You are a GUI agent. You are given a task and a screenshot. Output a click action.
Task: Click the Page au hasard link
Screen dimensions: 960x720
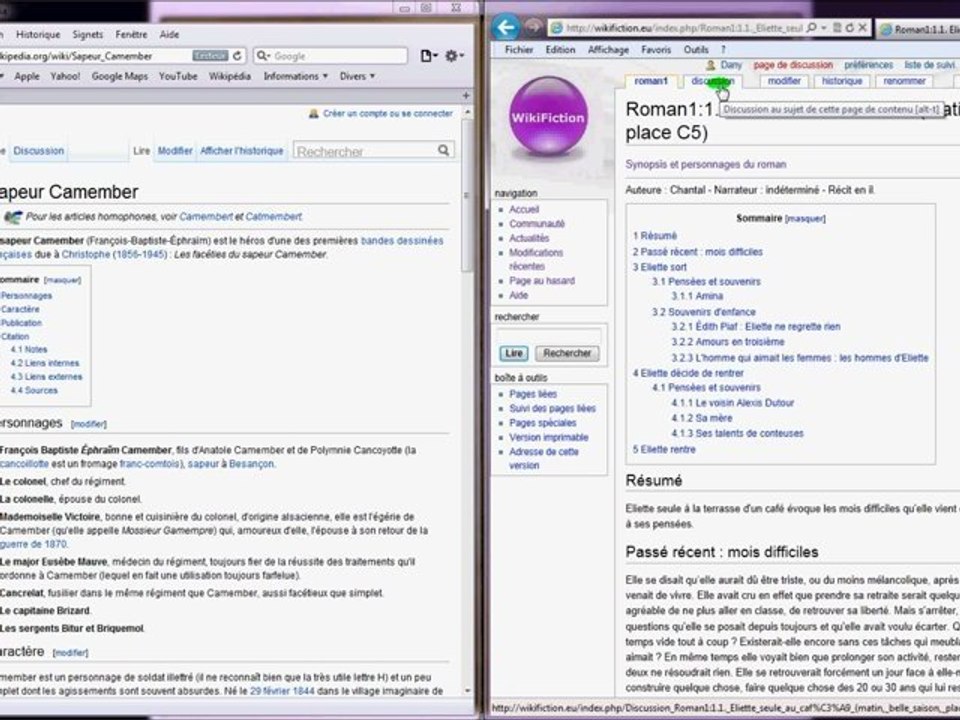coord(542,281)
